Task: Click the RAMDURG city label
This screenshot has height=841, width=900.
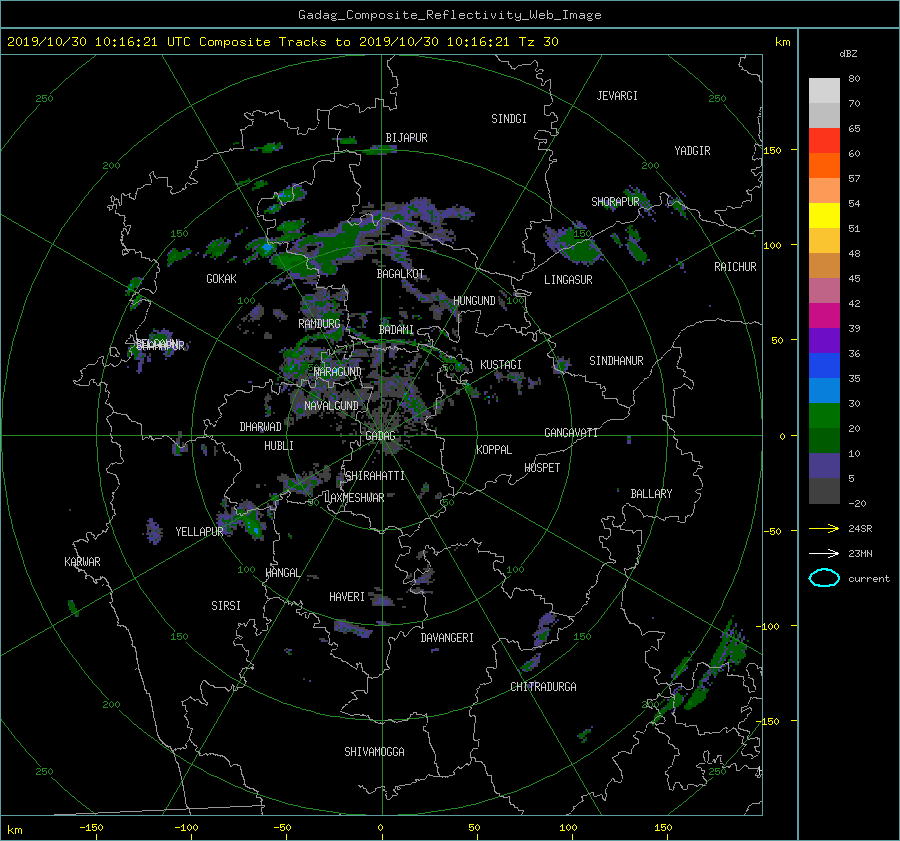Action: tap(319, 324)
